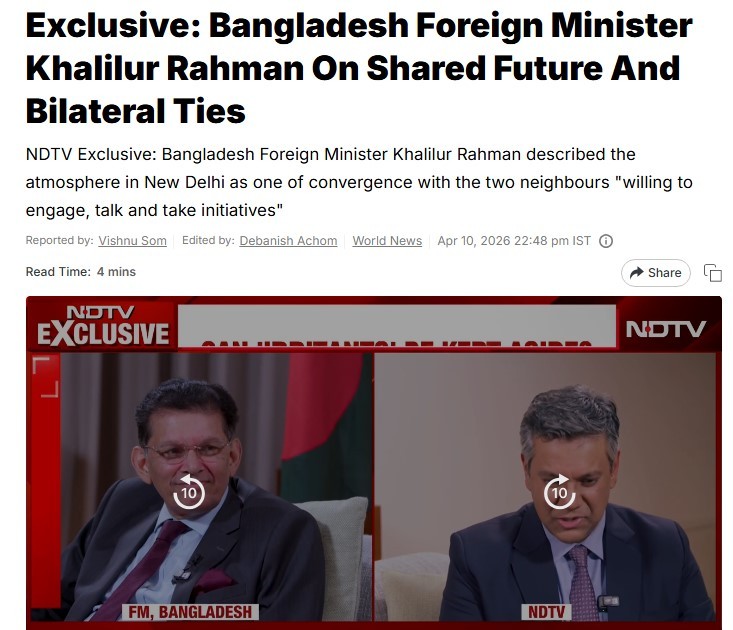Click the Read Time 4 mins label
Image resolution: width=733 pixels, height=630 pixels.
tap(80, 272)
